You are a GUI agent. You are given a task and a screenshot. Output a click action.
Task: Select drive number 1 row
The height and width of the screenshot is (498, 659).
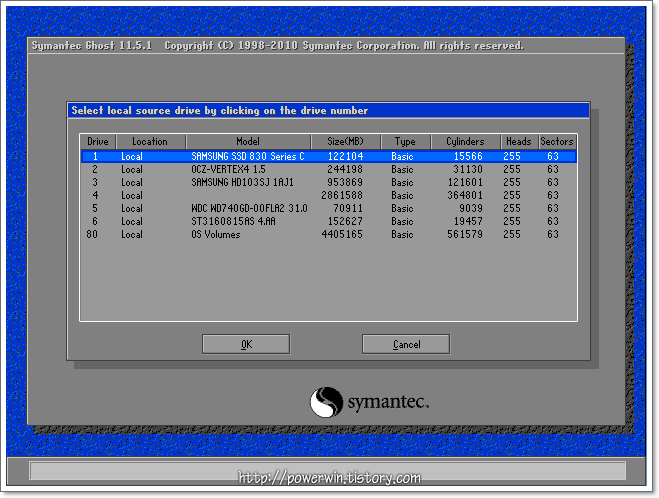[328, 156]
